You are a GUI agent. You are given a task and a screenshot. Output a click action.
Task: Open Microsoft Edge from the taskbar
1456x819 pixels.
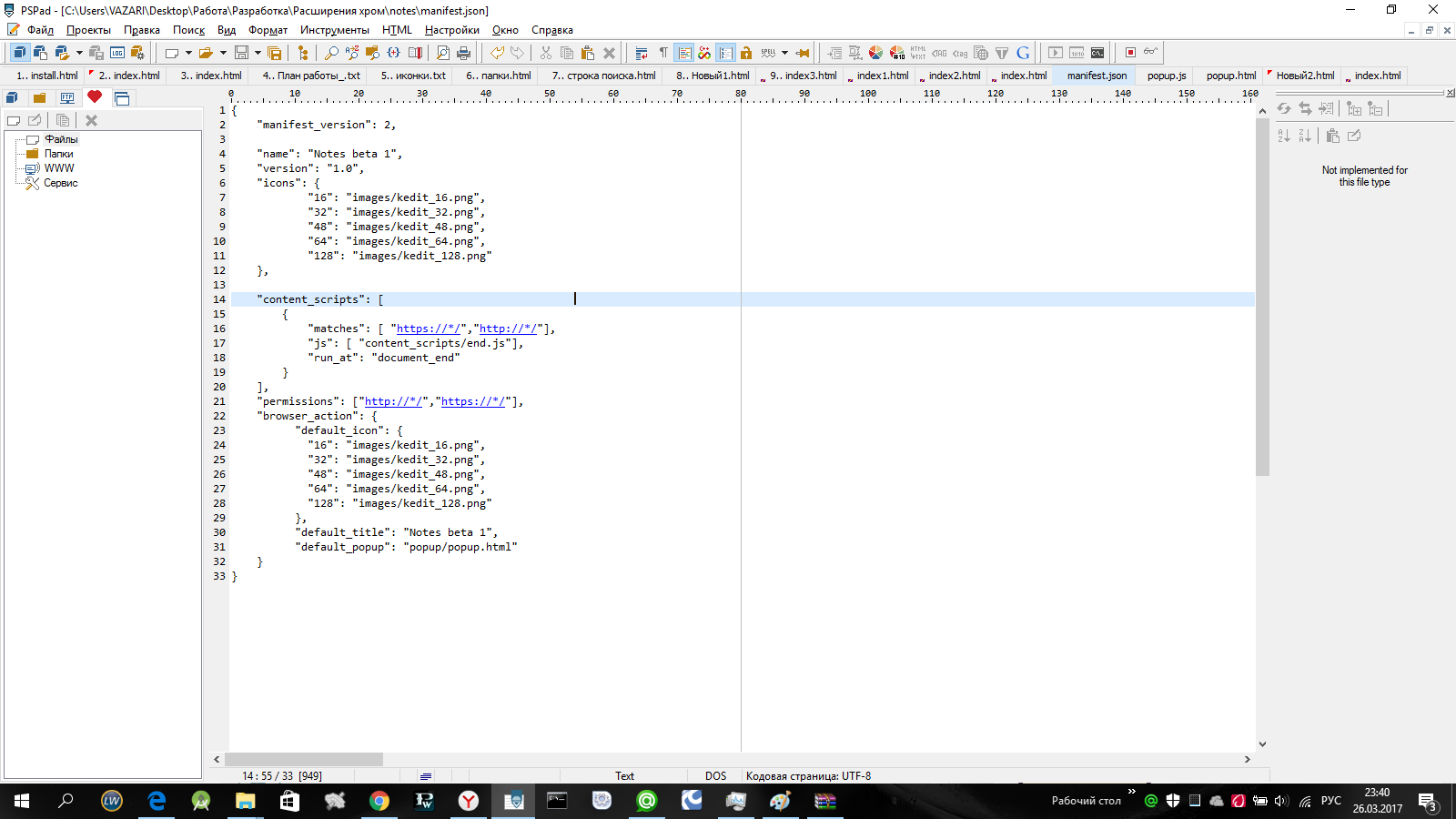[x=157, y=801]
